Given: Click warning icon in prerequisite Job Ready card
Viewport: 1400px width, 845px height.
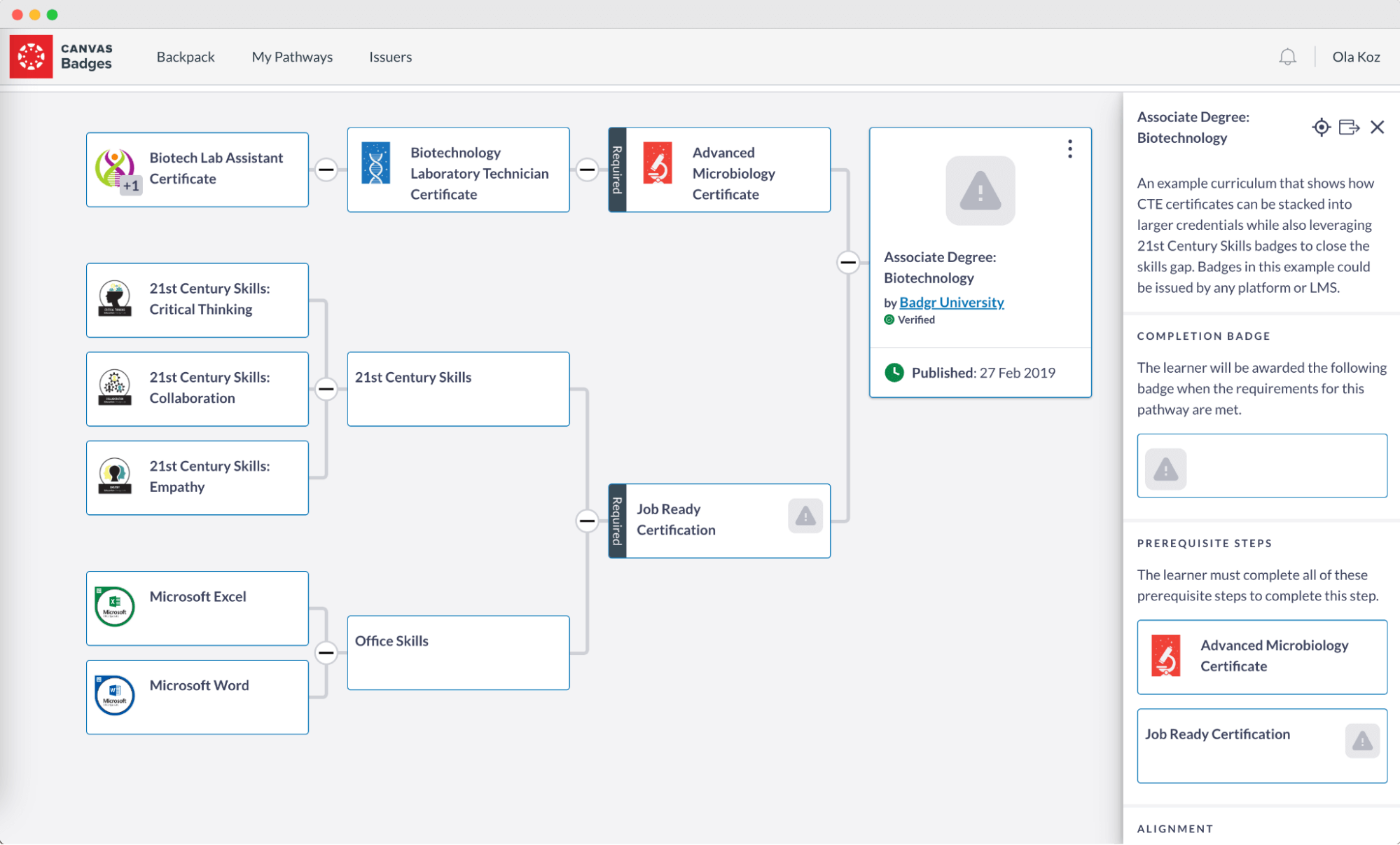Looking at the screenshot, I should tap(1362, 741).
